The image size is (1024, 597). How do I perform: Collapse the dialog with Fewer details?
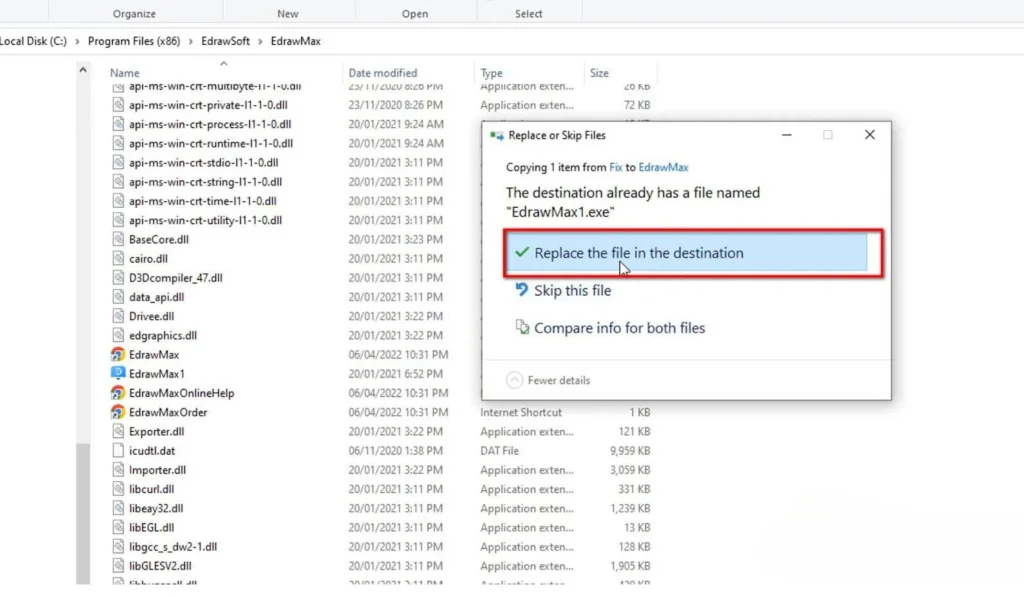[x=549, y=380]
